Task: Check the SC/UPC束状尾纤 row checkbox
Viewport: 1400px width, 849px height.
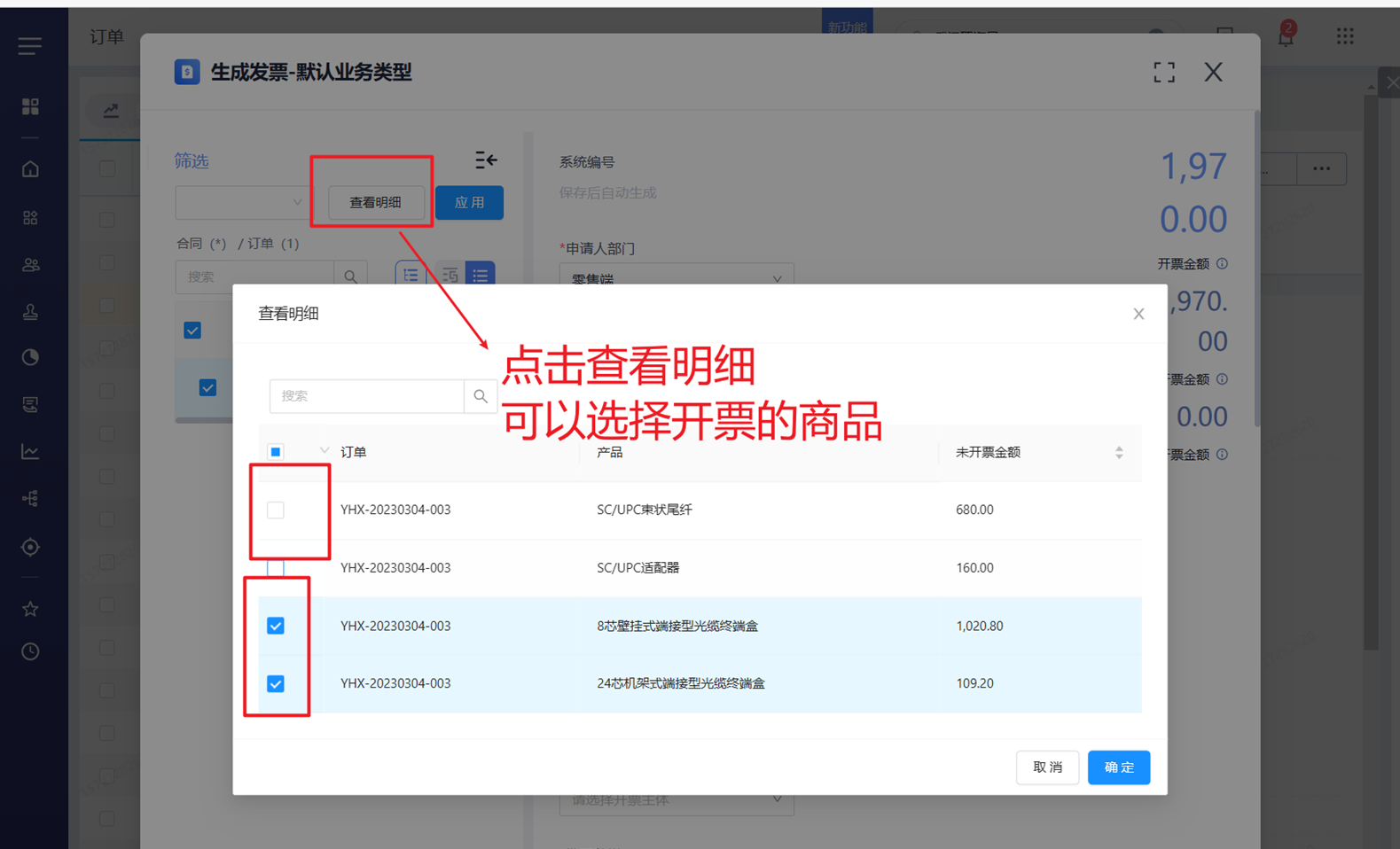Action: point(276,510)
